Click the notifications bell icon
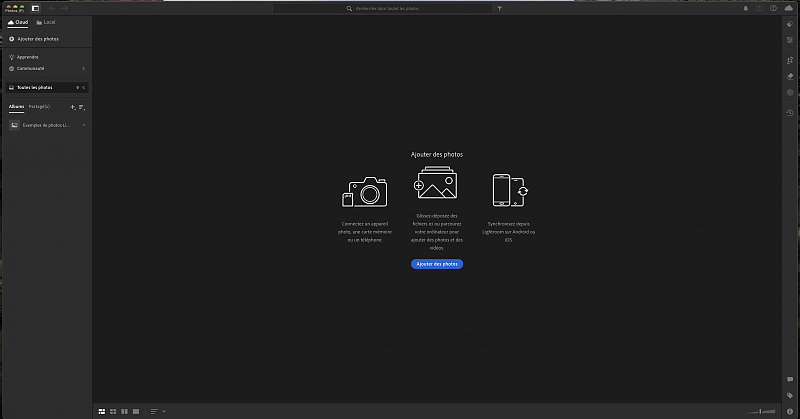800x419 pixels. 744,8
